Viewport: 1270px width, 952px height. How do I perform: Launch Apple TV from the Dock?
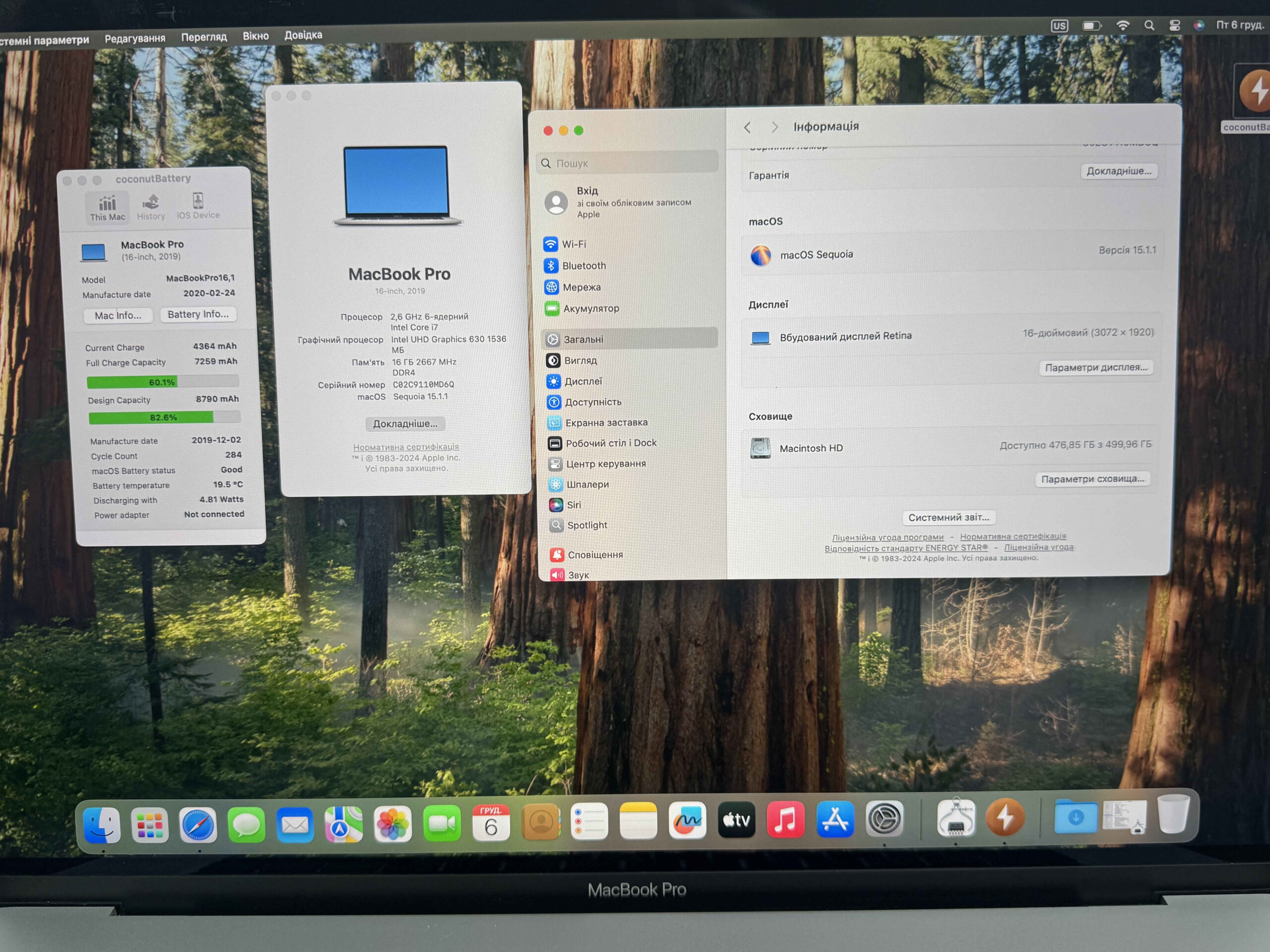click(x=737, y=820)
